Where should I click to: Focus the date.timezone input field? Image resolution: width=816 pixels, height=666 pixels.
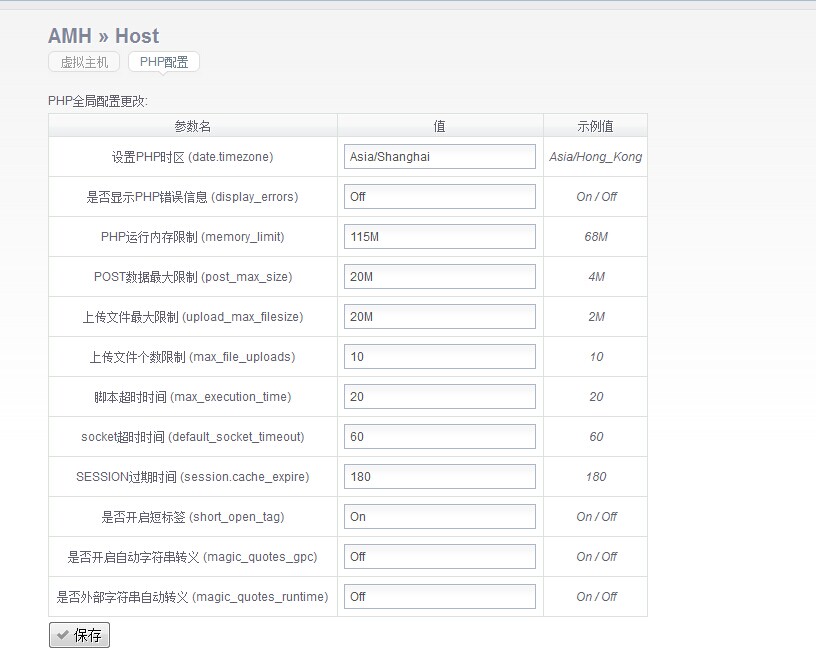tap(440, 157)
